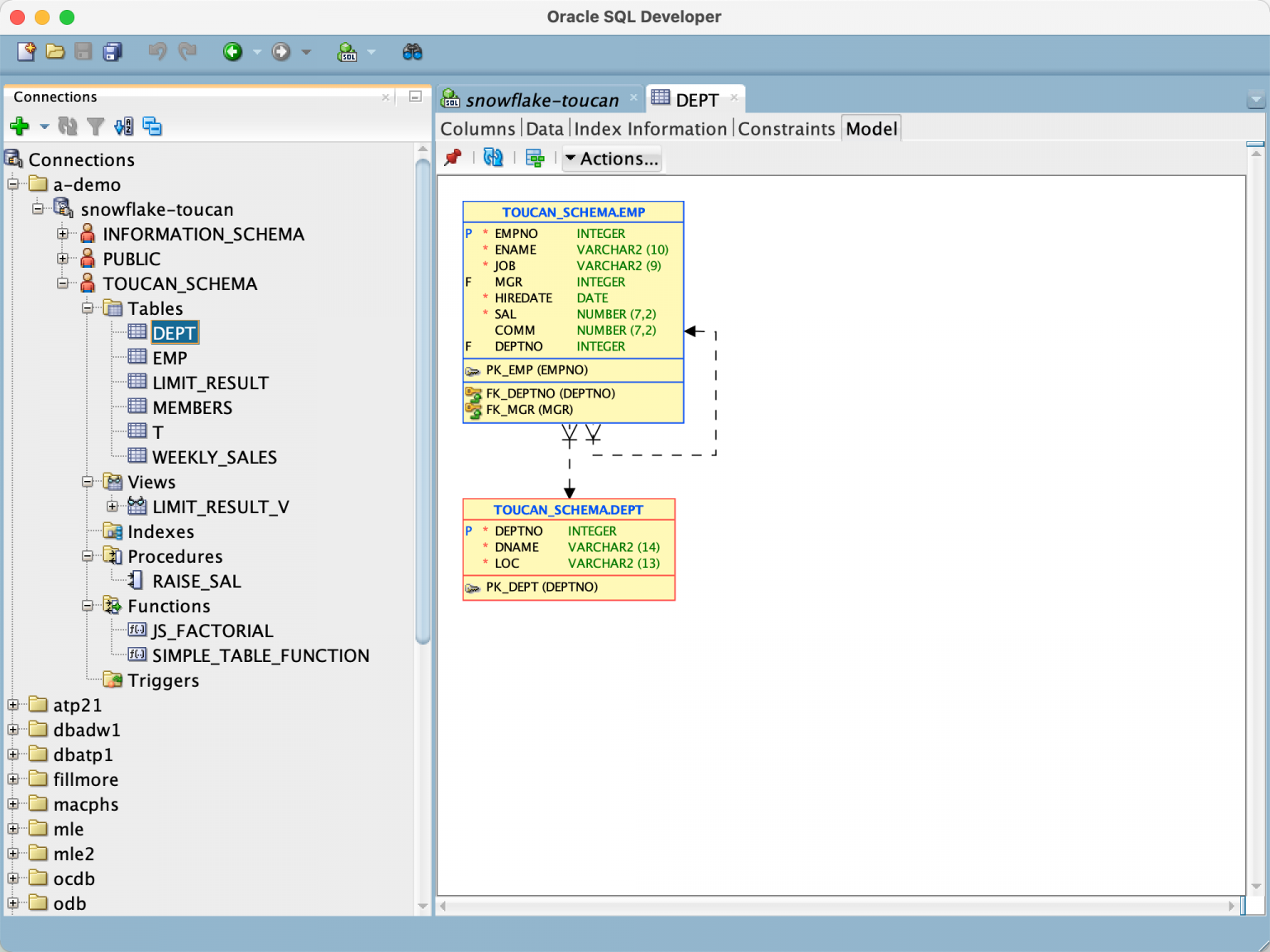
Task: Select the EMP table in the tree
Action: pyautogui.click(x=169, y=357)
